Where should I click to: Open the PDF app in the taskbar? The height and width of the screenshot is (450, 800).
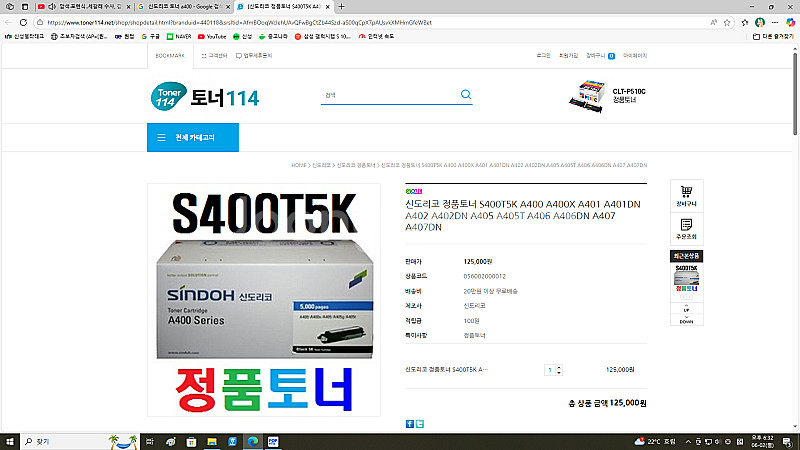coord(273,441)
